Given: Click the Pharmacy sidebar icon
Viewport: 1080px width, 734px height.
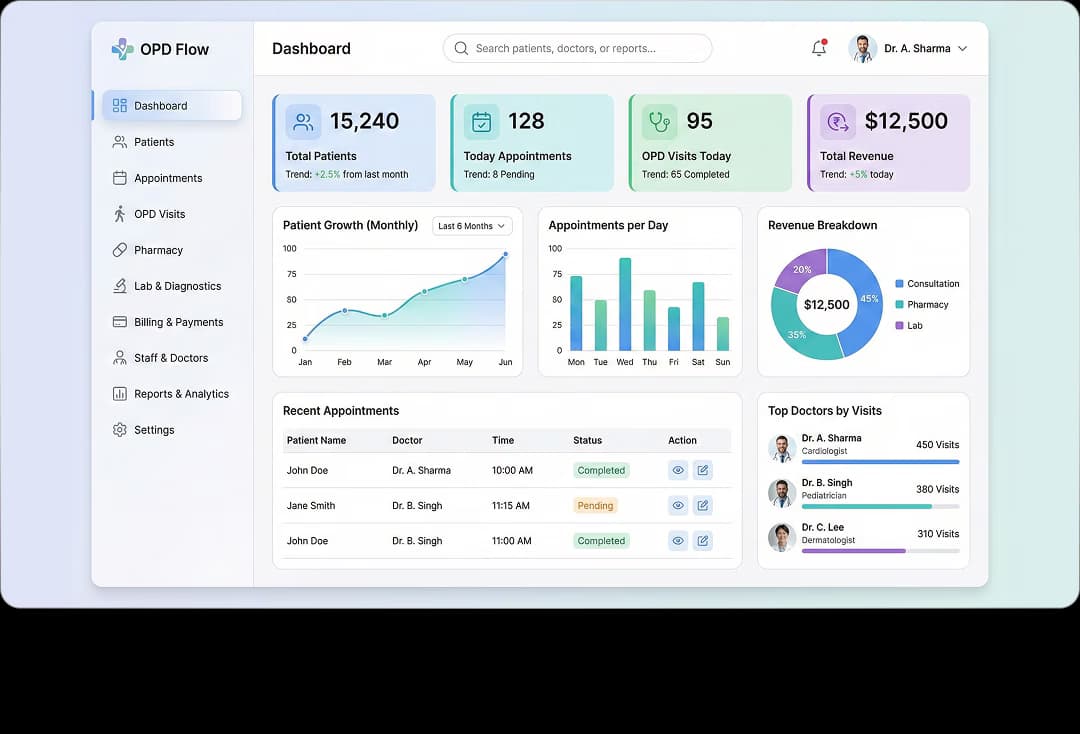Looking at the screenshot, I should pos(119,250).
